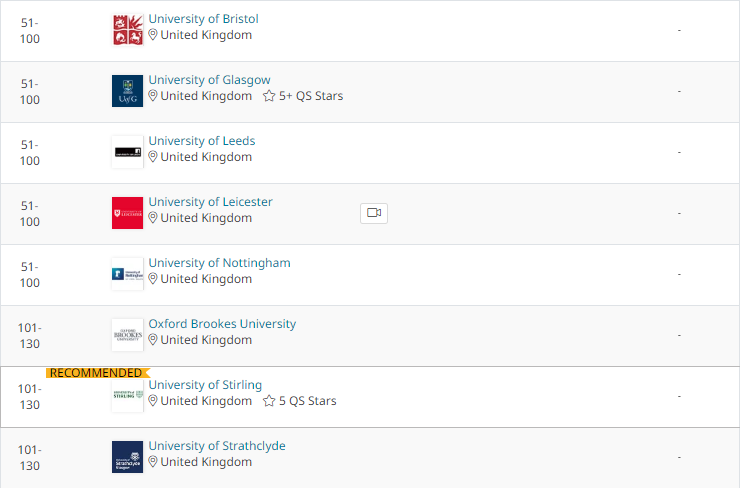Click the star icon for Glasgow QS Stars

269,96
